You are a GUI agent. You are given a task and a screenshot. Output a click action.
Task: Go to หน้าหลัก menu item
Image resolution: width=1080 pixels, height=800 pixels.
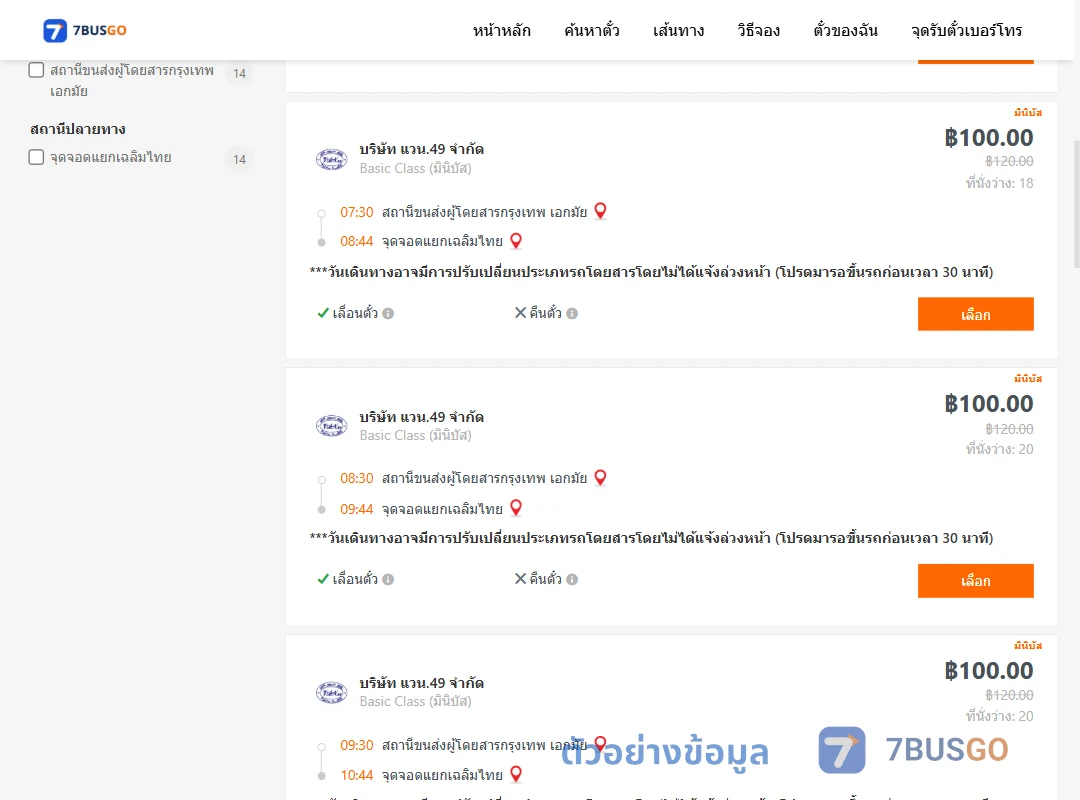(x=501, y=30)
